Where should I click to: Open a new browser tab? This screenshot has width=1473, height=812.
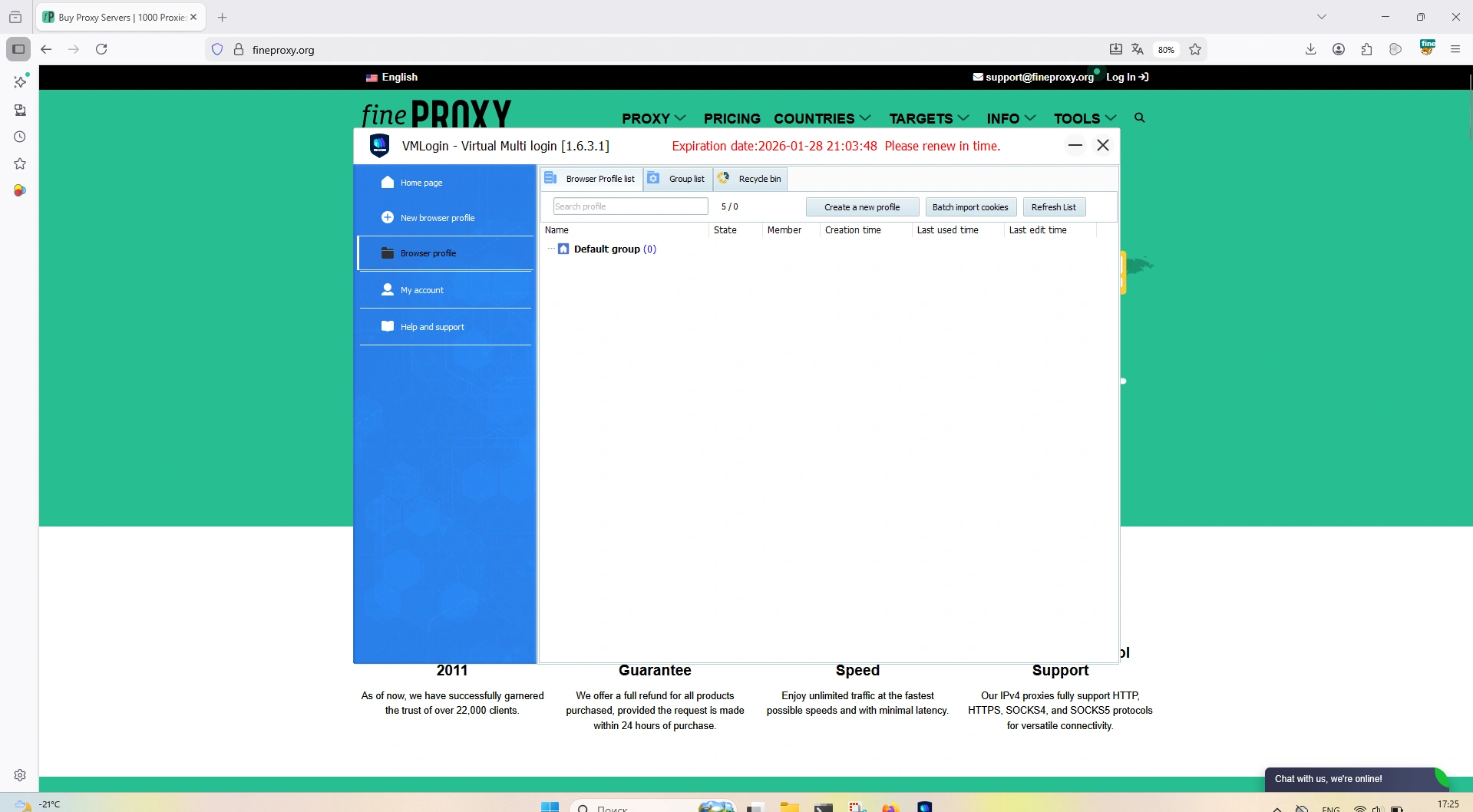(223, 17)
